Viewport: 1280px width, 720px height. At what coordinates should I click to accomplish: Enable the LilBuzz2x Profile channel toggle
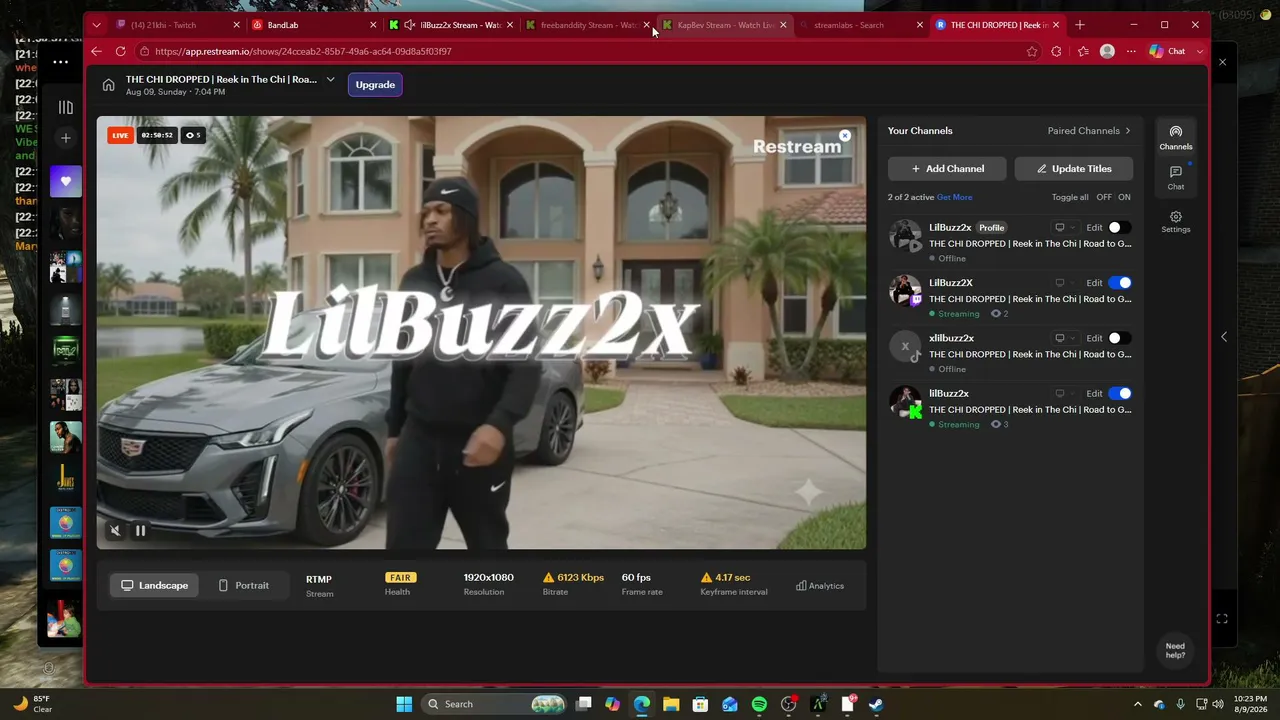(x=1120, y=228)
